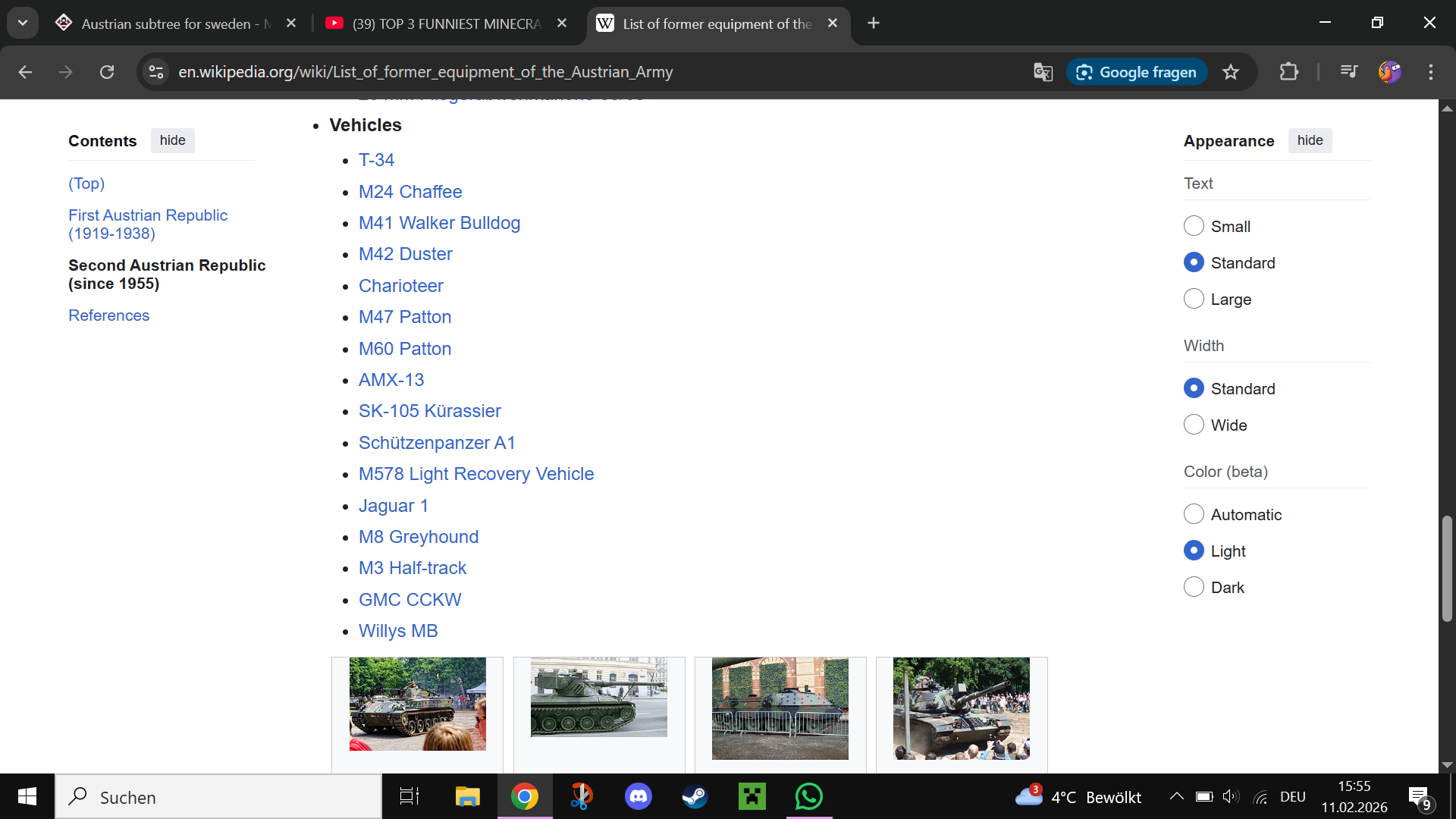The image size is (1456, 819).
Task: Switch to Austrian subtree for sweden tab
Action: pyautogui.click(x=167, y=24)
